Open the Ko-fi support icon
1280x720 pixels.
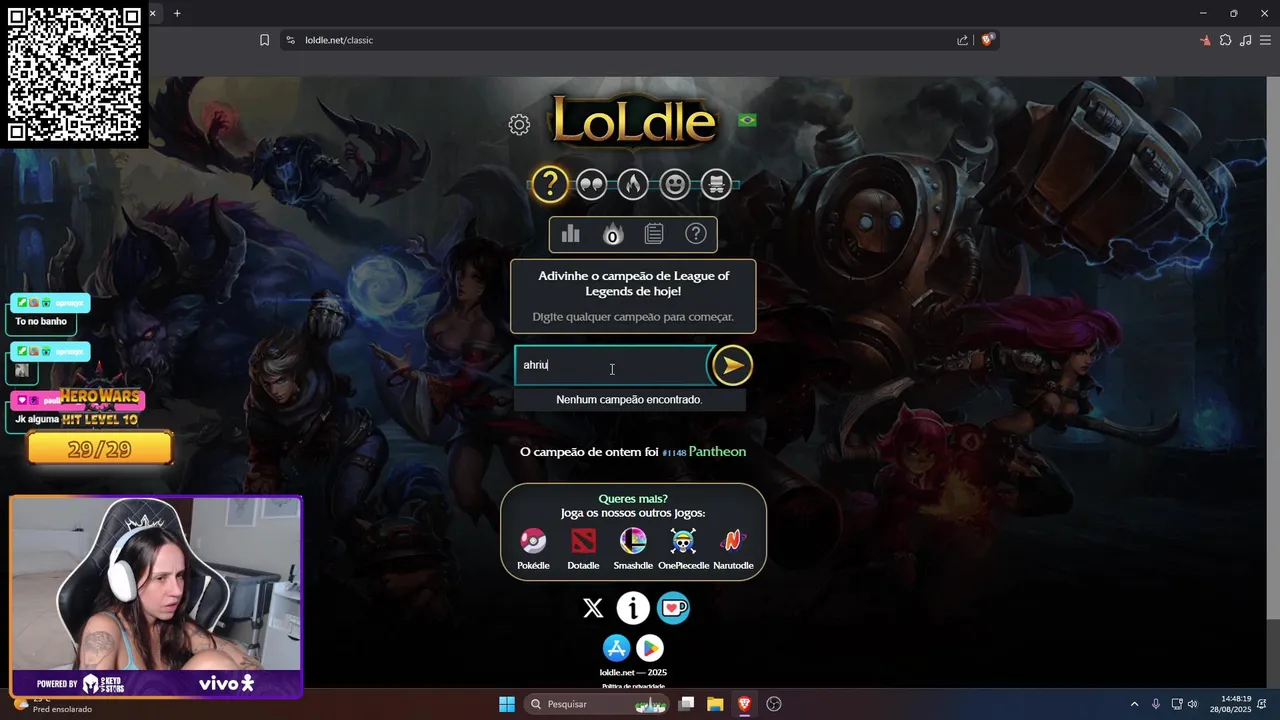(x=673, y=608)
